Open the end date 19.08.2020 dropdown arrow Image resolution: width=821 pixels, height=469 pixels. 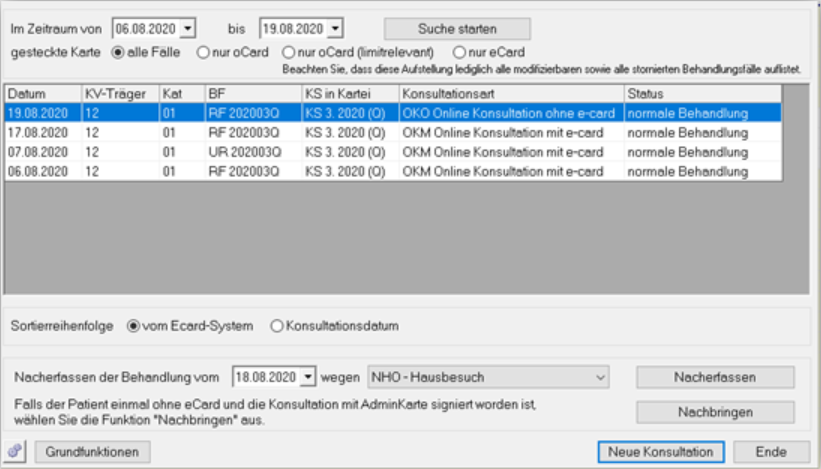coord(335,28)
